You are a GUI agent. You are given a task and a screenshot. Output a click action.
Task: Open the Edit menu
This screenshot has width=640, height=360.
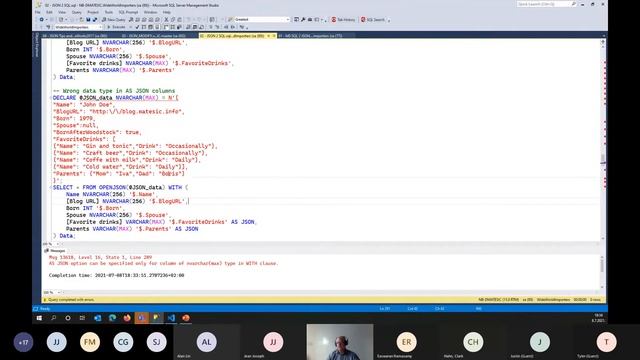(49, 12)
